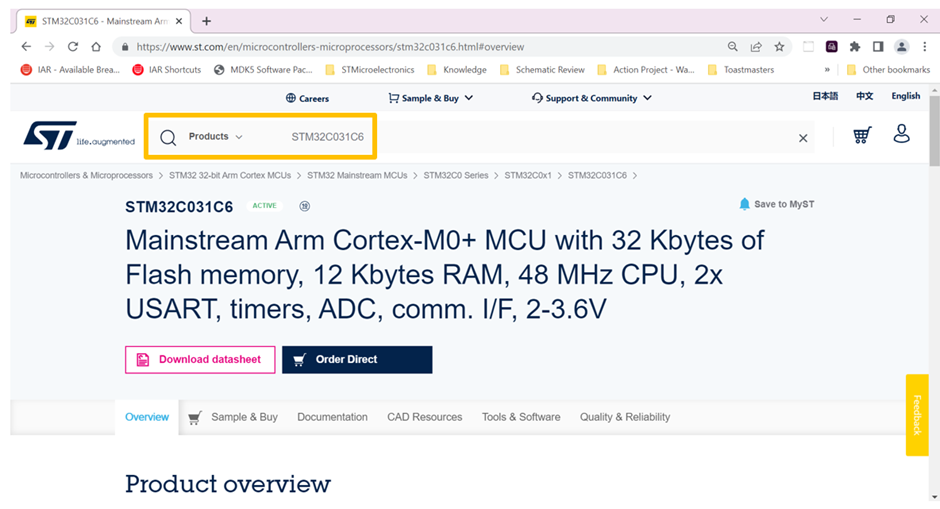Reload the page with the refresh icon
This screenshot has height=509, width=940.
coord(73,47)
